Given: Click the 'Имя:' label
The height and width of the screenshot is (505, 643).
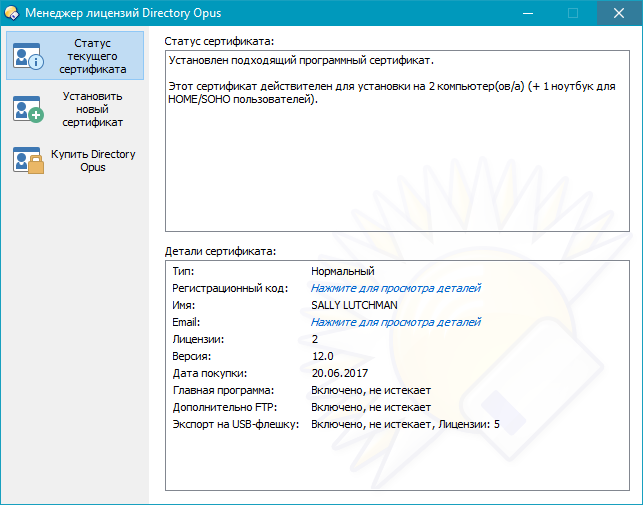Looking at the screenshot, I should tap(184, 305).
